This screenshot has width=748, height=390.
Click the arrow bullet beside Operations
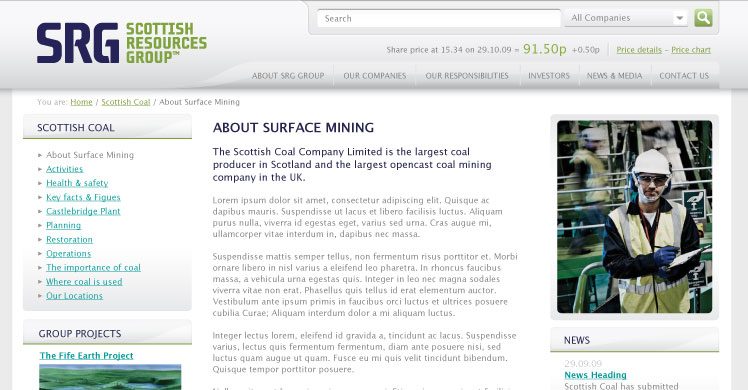tap(40, 254)
